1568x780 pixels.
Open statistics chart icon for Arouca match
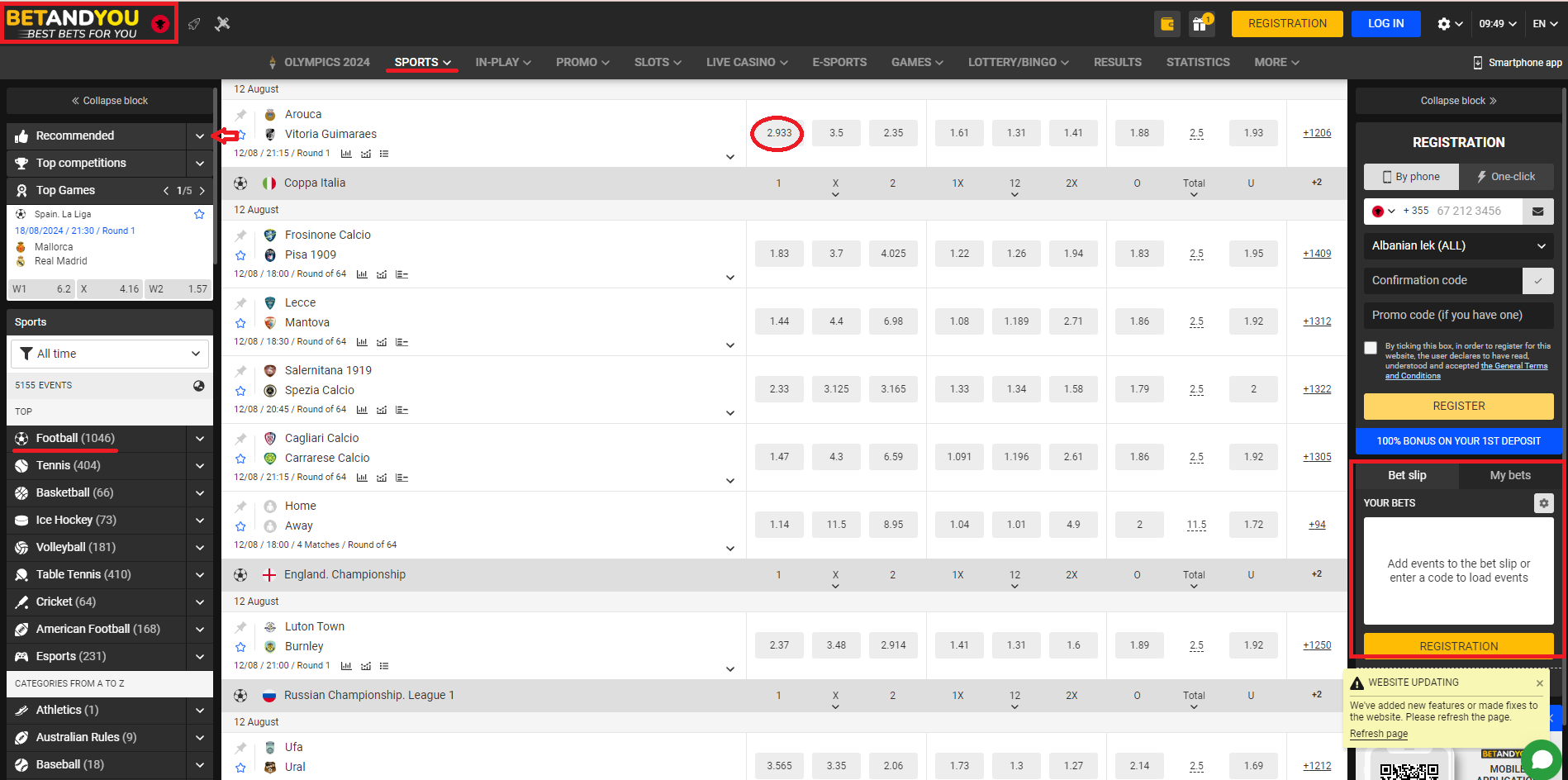(x=346, y=154)
